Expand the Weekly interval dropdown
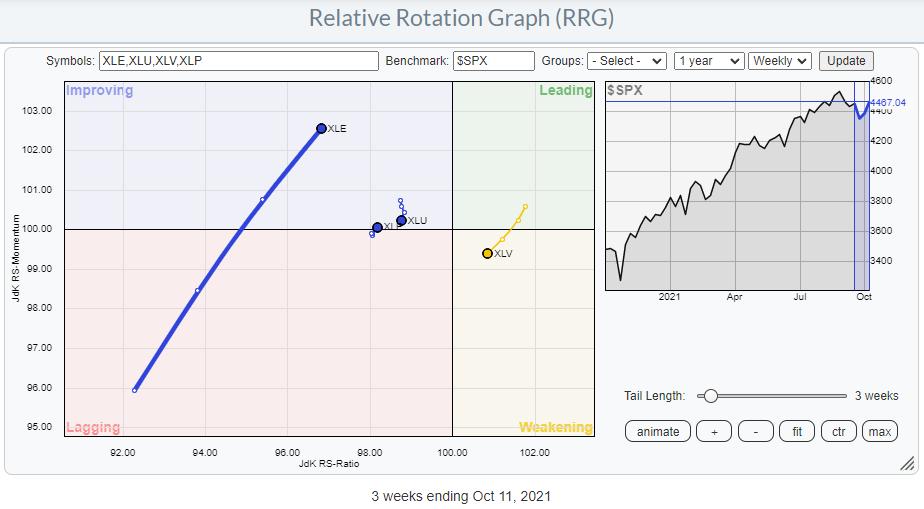This screenshot has height=509, width=924. (780, 61)
